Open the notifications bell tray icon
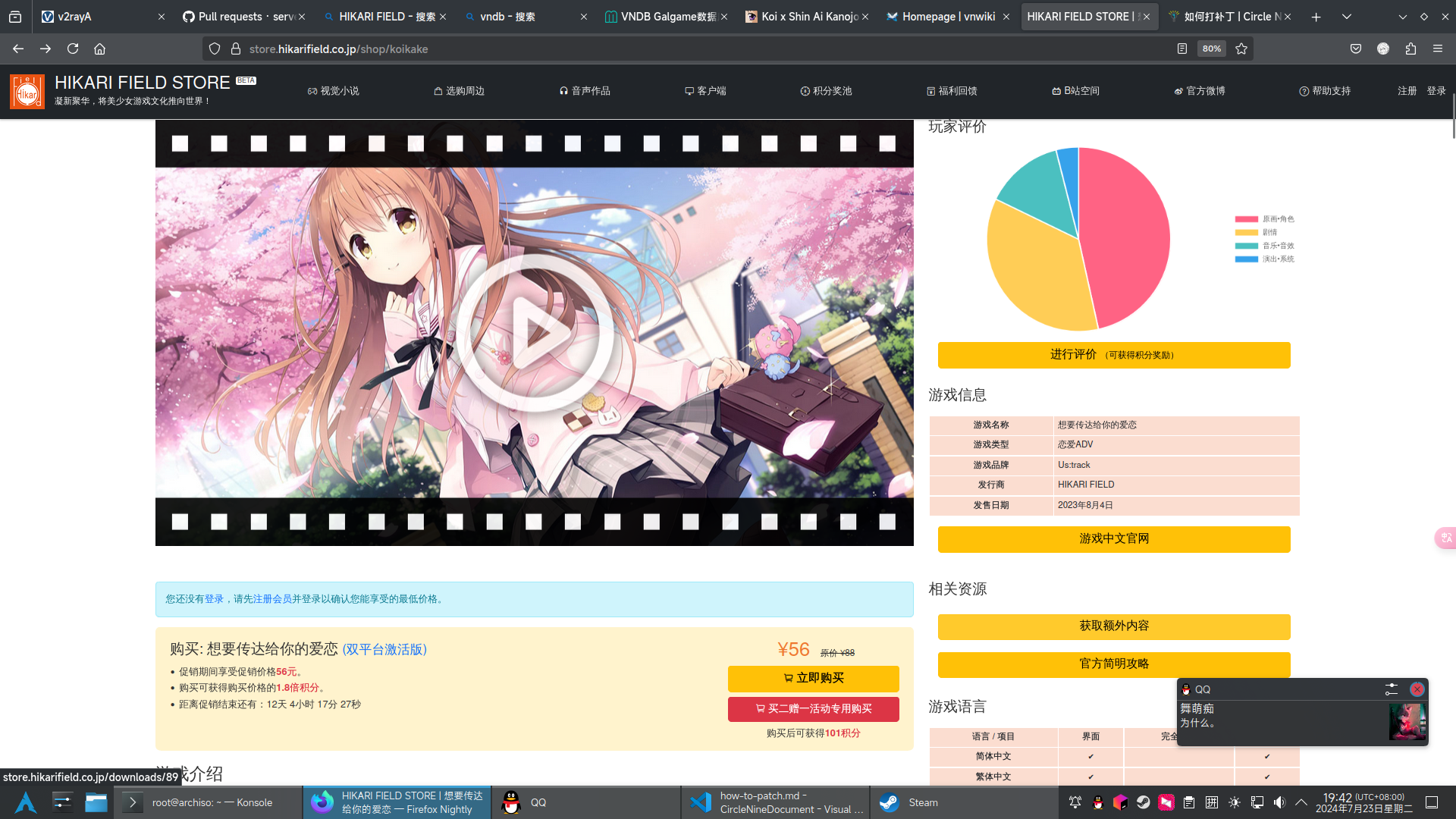The height and width of the screenshot is (819, 1456). coord(1075,802)
